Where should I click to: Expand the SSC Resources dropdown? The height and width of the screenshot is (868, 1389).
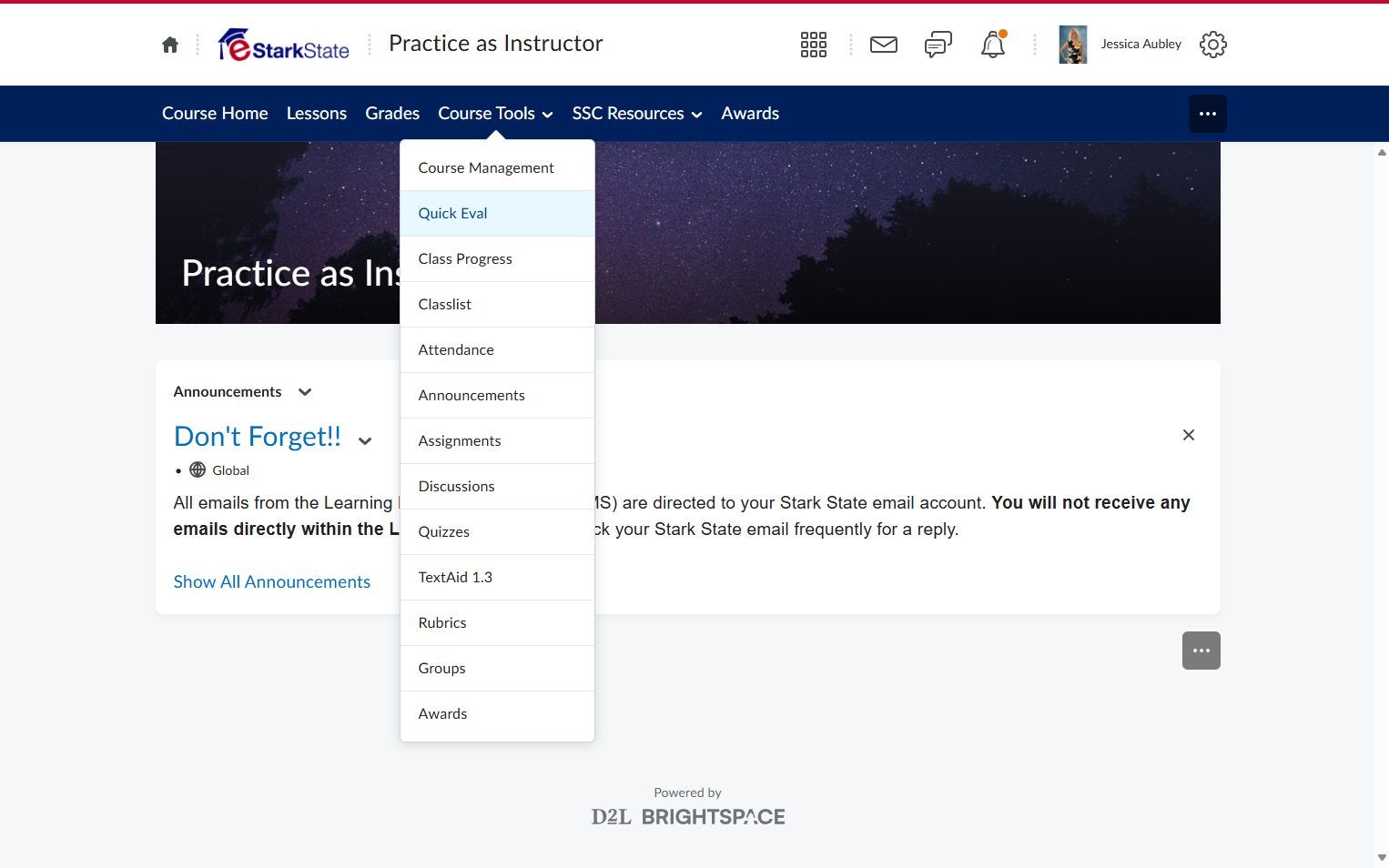[x=637, y=114]
